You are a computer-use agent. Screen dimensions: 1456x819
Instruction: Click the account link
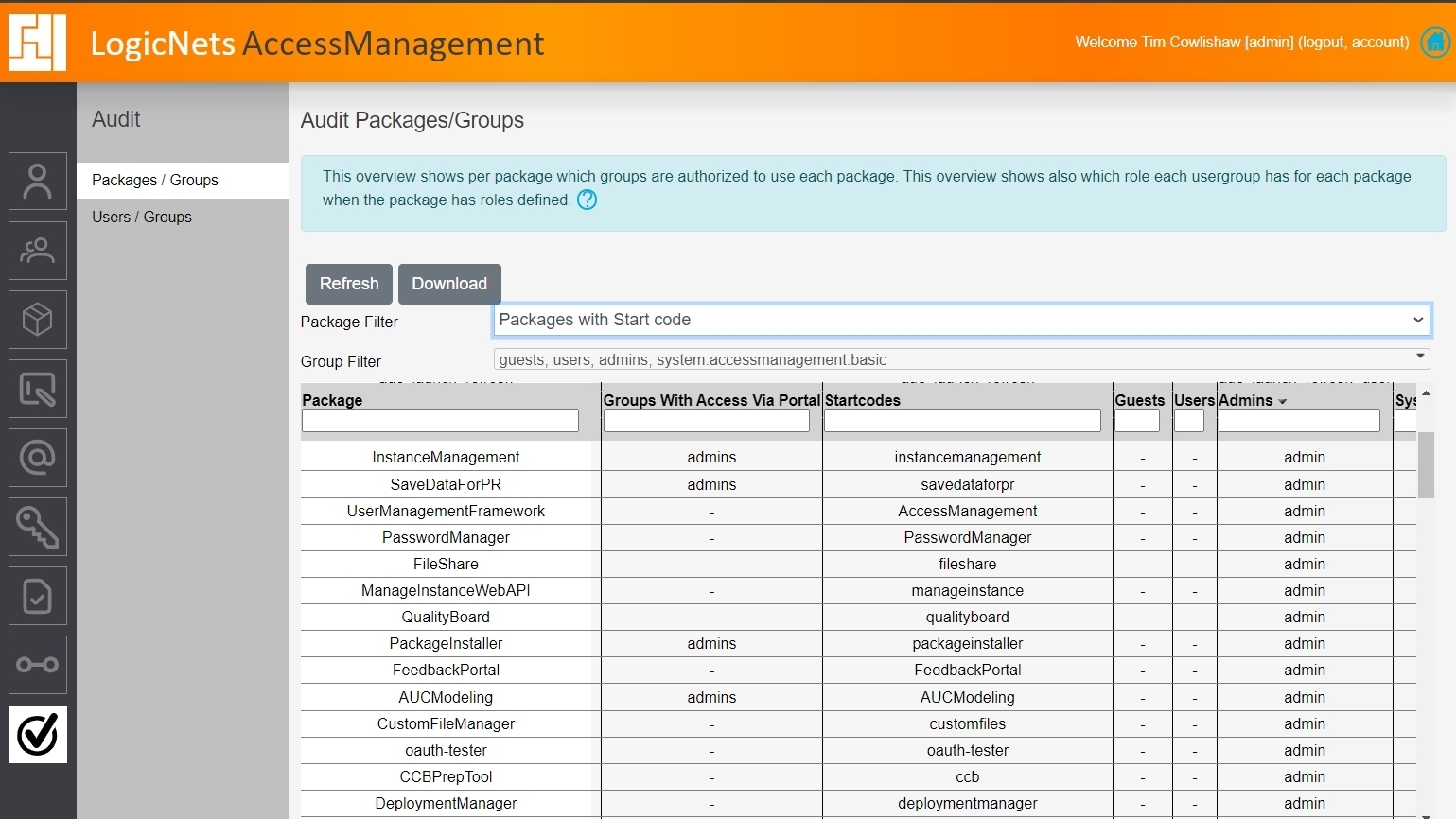pos(1377,42)
